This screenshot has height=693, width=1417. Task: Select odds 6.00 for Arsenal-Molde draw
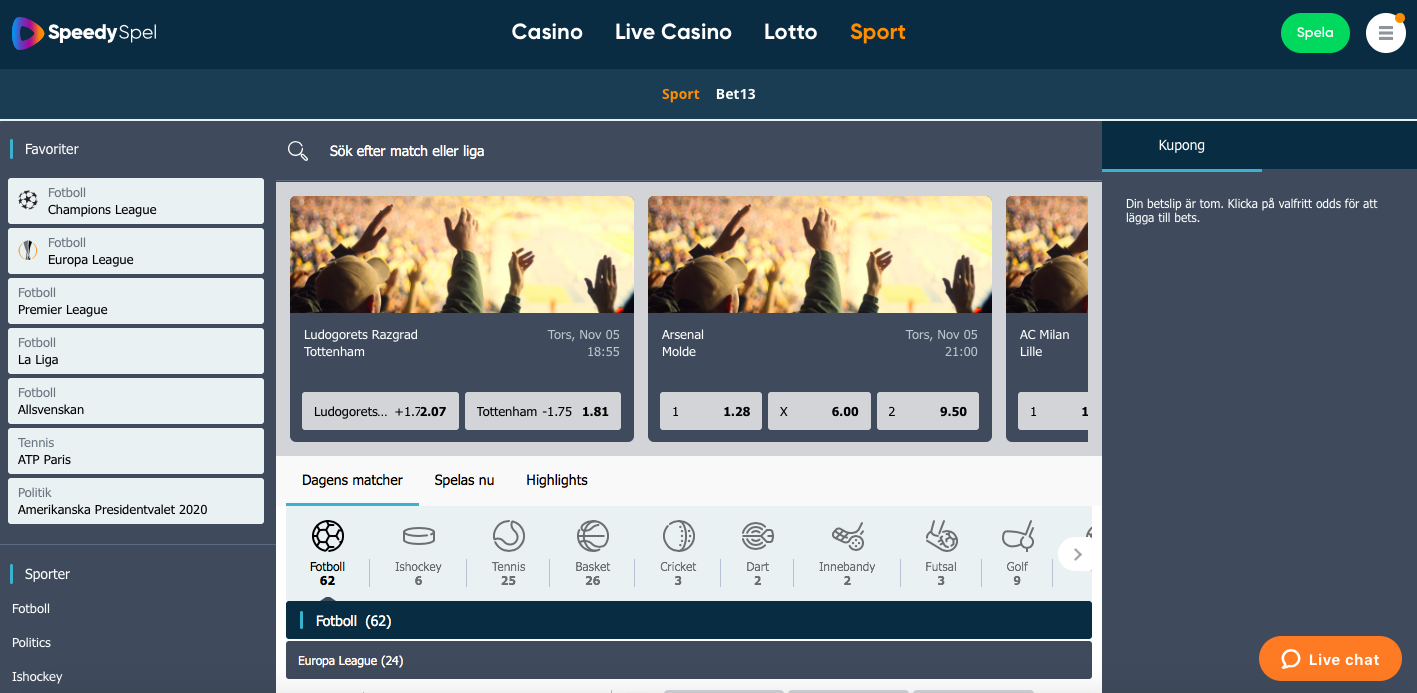[x=819, y=411]
